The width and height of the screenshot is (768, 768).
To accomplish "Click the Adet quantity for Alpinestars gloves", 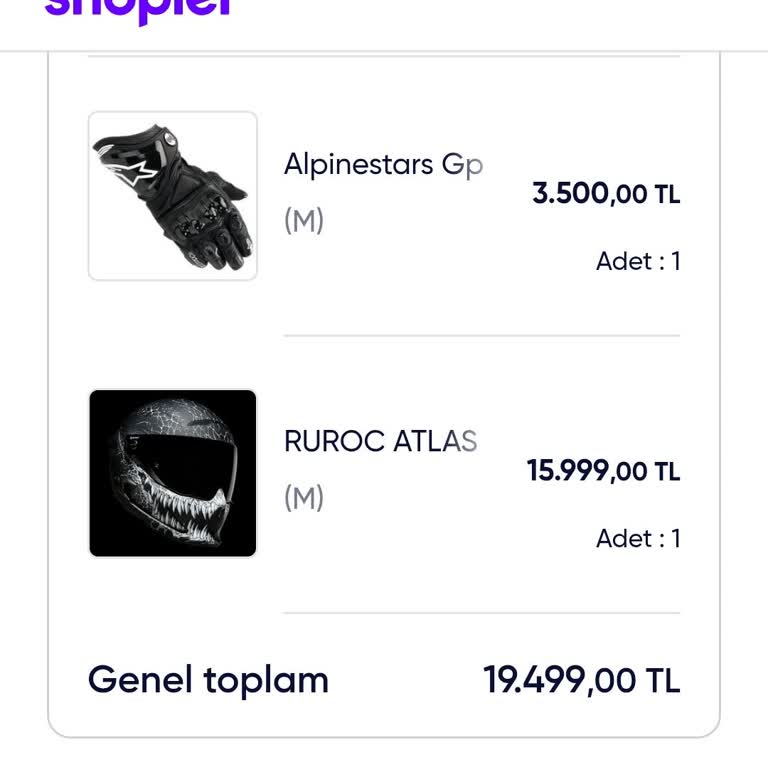I will (x=638, y=261).
